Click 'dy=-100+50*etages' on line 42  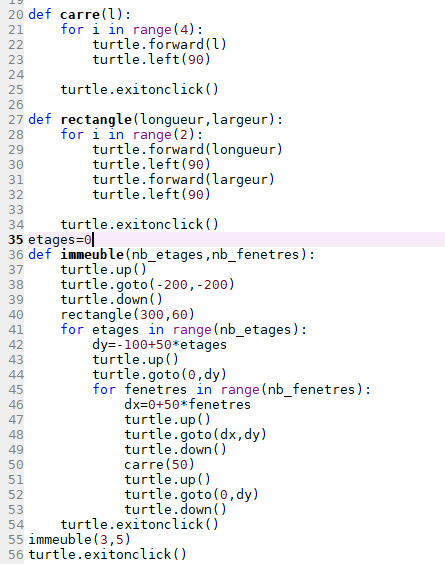(x=159, y=345)
